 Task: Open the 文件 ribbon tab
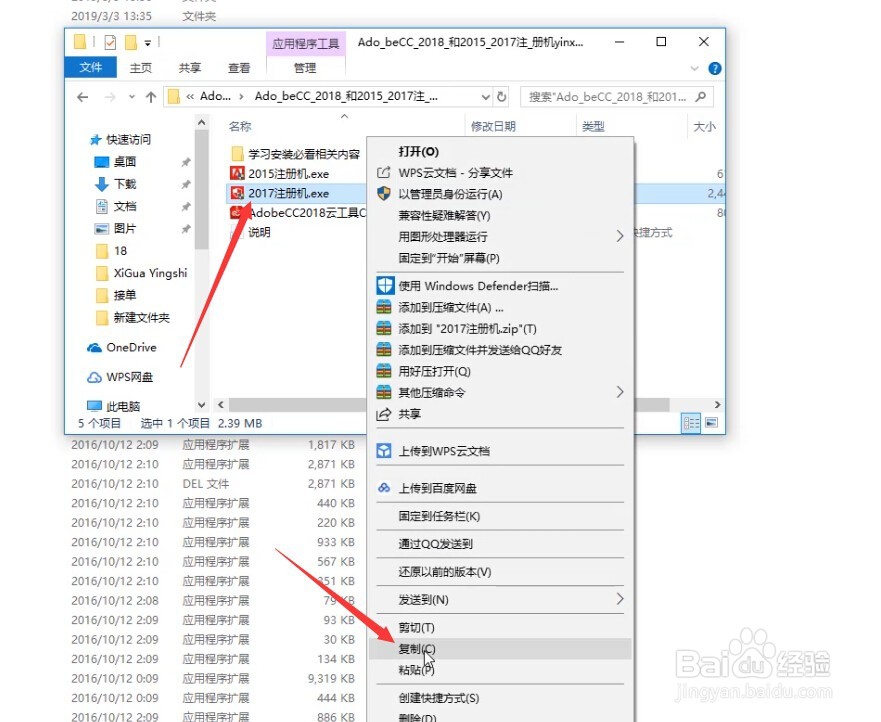(x=90, y=67)
